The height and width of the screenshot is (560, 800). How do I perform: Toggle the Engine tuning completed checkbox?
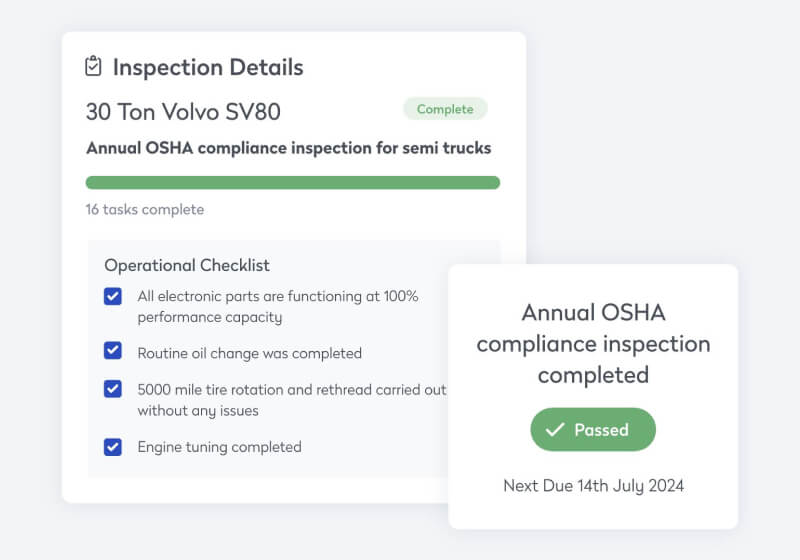[x=113, y=447]
